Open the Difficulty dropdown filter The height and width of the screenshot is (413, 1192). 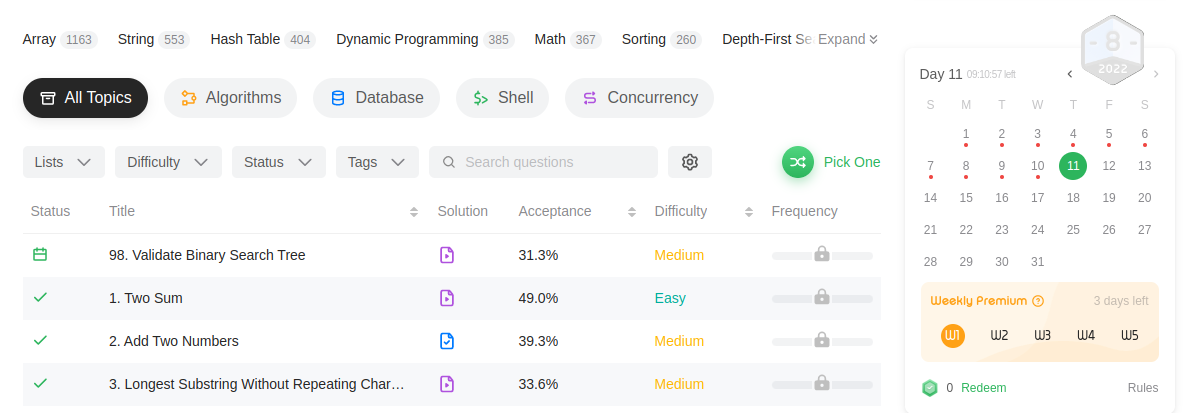coord(167,162)
